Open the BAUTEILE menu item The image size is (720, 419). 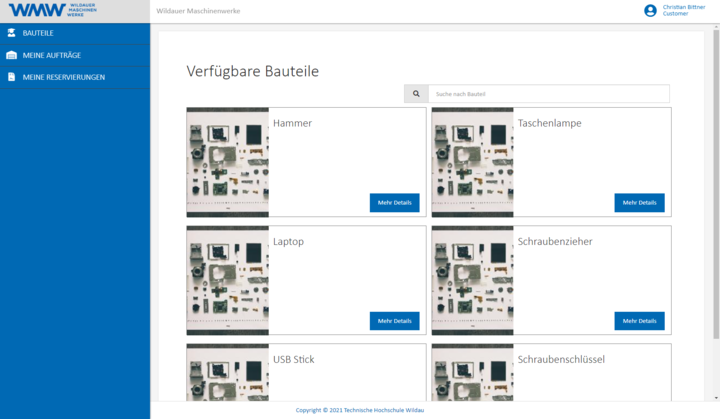75,34
